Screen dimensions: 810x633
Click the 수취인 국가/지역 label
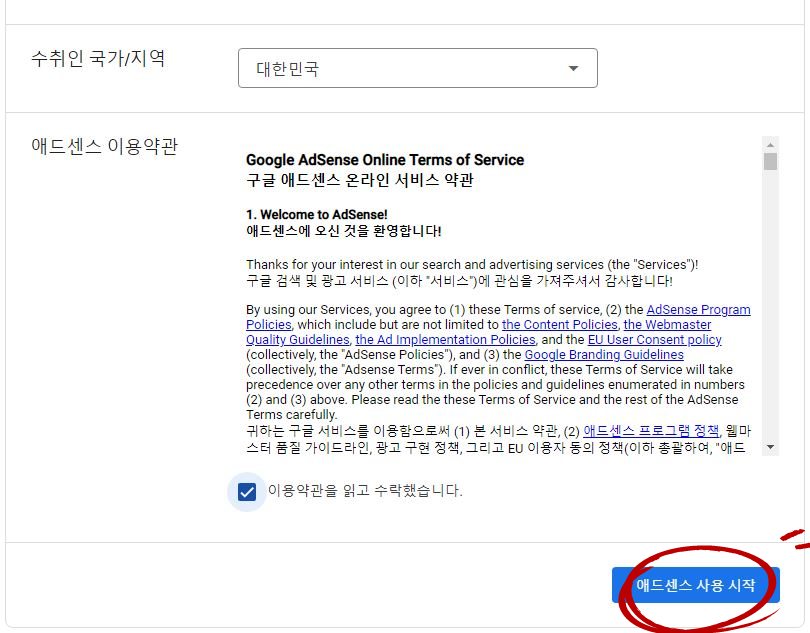pos(98,58)
